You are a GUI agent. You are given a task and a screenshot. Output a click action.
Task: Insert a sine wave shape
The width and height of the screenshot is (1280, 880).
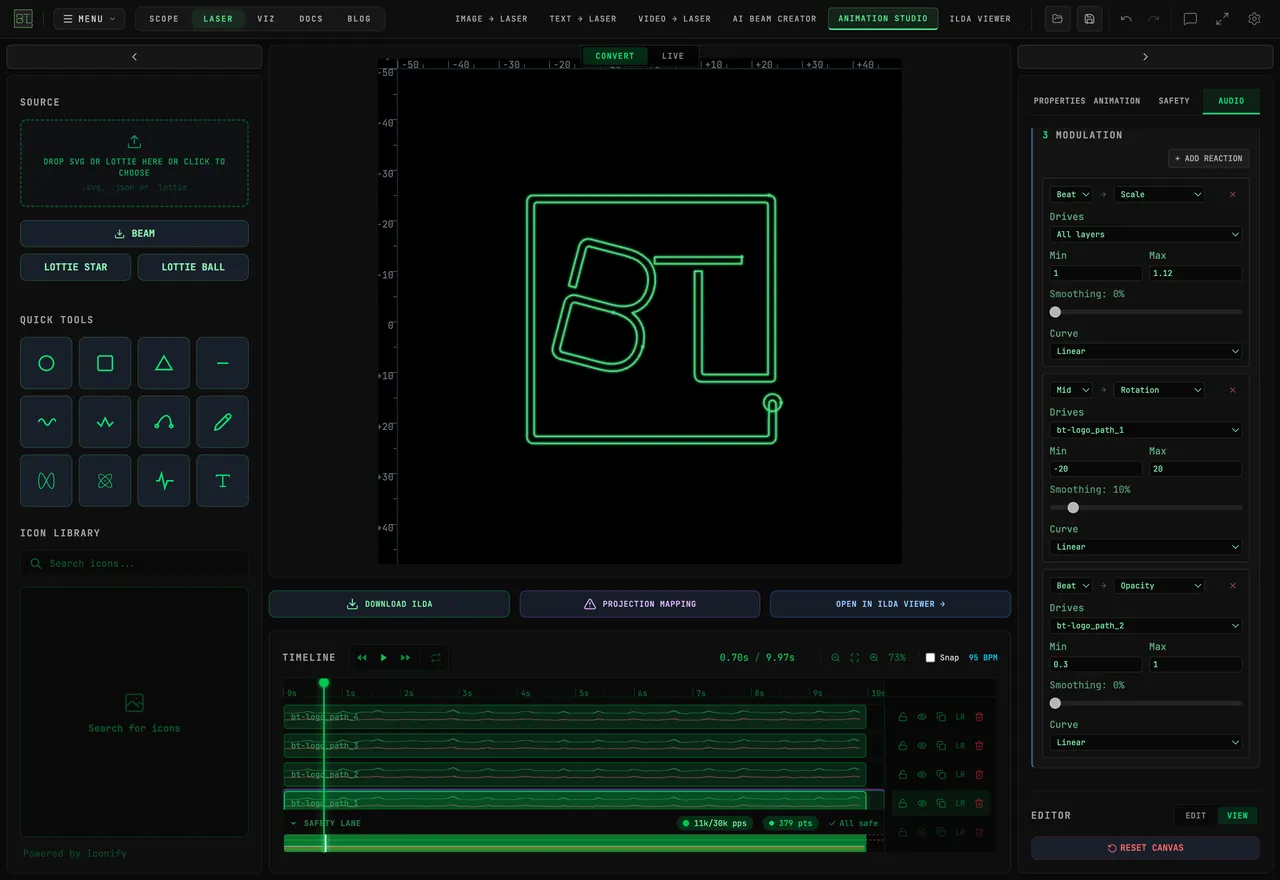point(46,422)
